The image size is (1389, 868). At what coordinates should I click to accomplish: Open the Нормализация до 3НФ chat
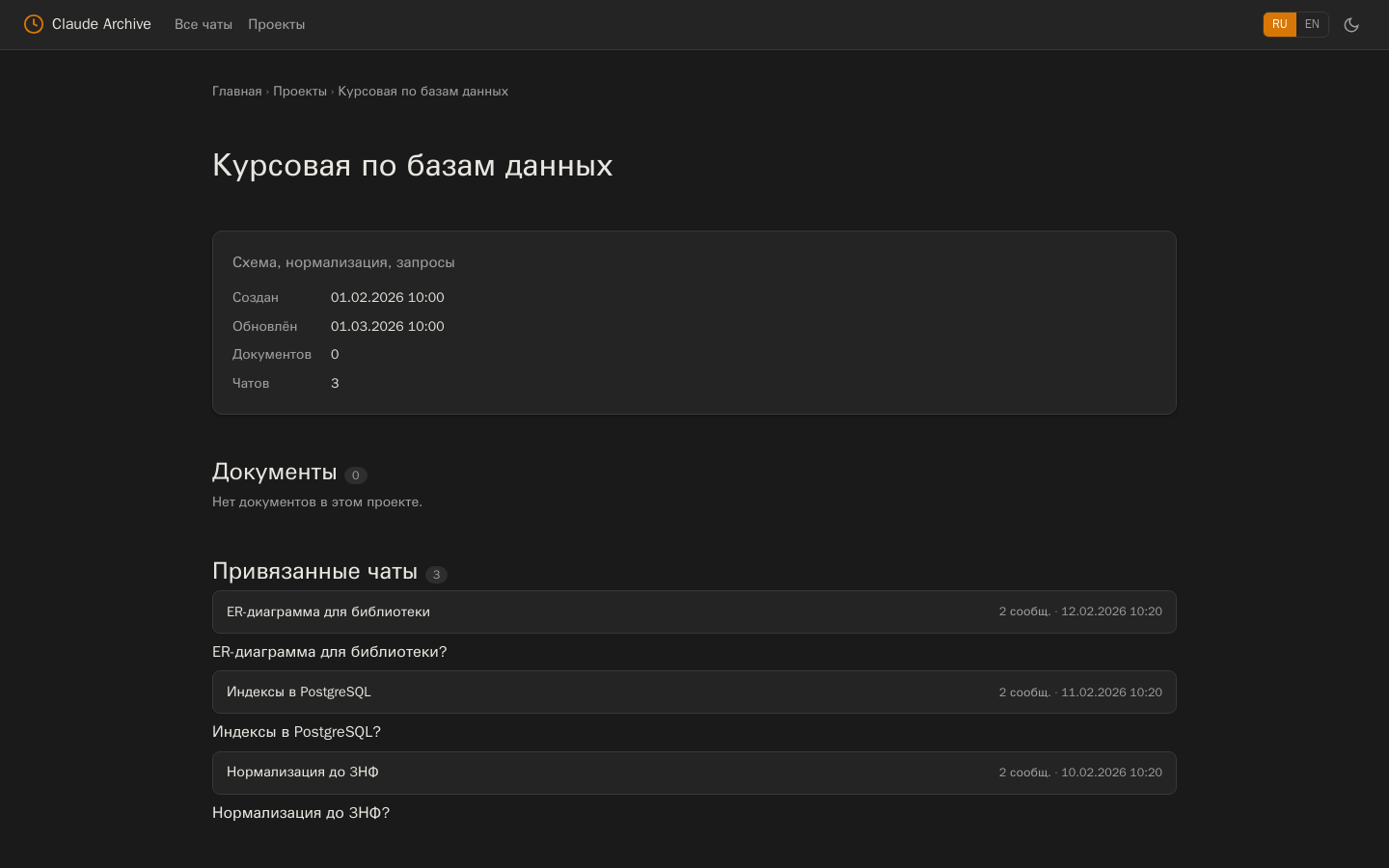pyautogui.click(x=694, y=773)
